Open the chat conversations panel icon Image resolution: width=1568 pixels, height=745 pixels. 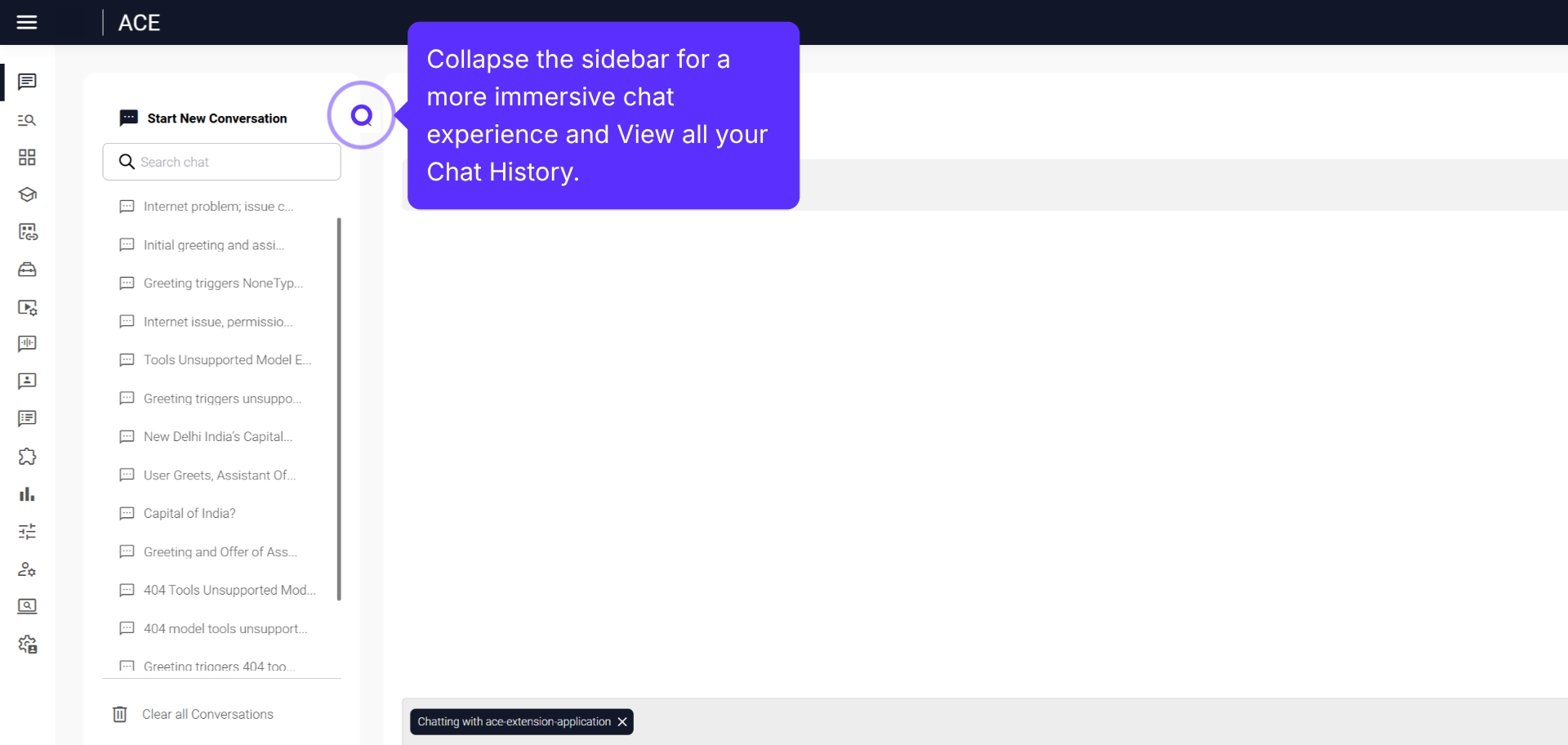coord(27,82)
